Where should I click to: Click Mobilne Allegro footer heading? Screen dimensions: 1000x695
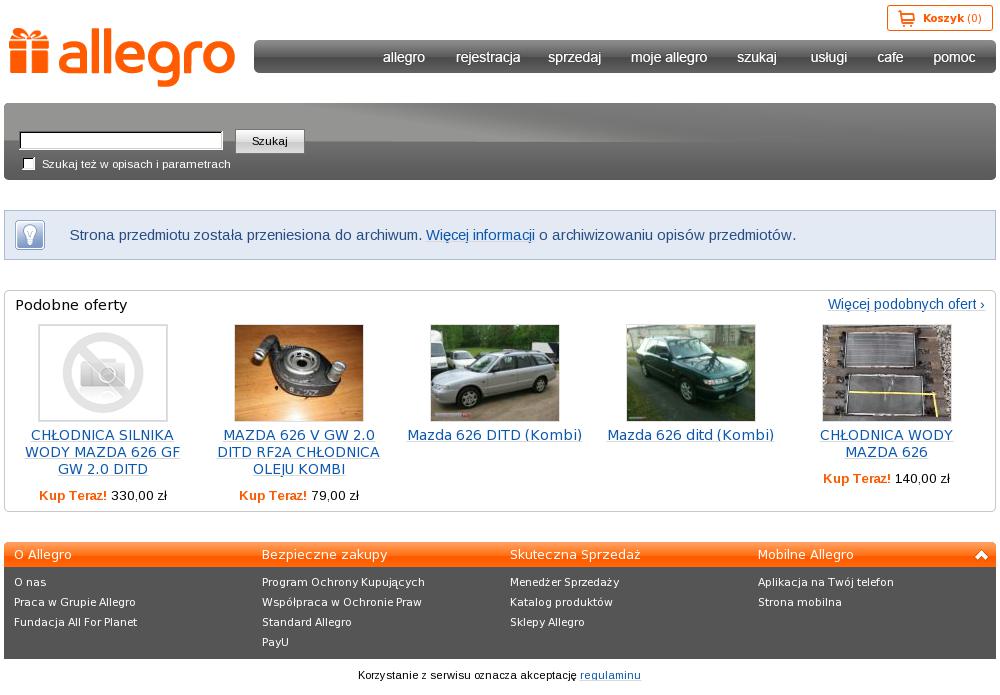tap(805, 555)
